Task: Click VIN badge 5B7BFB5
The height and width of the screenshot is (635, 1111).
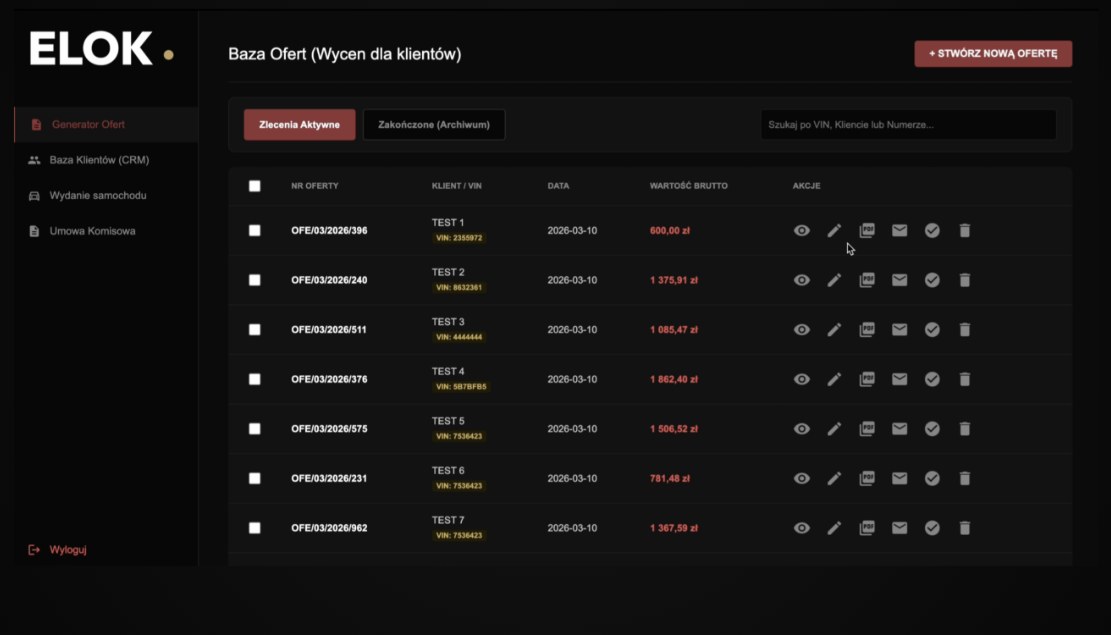Action: click(461, 387)
